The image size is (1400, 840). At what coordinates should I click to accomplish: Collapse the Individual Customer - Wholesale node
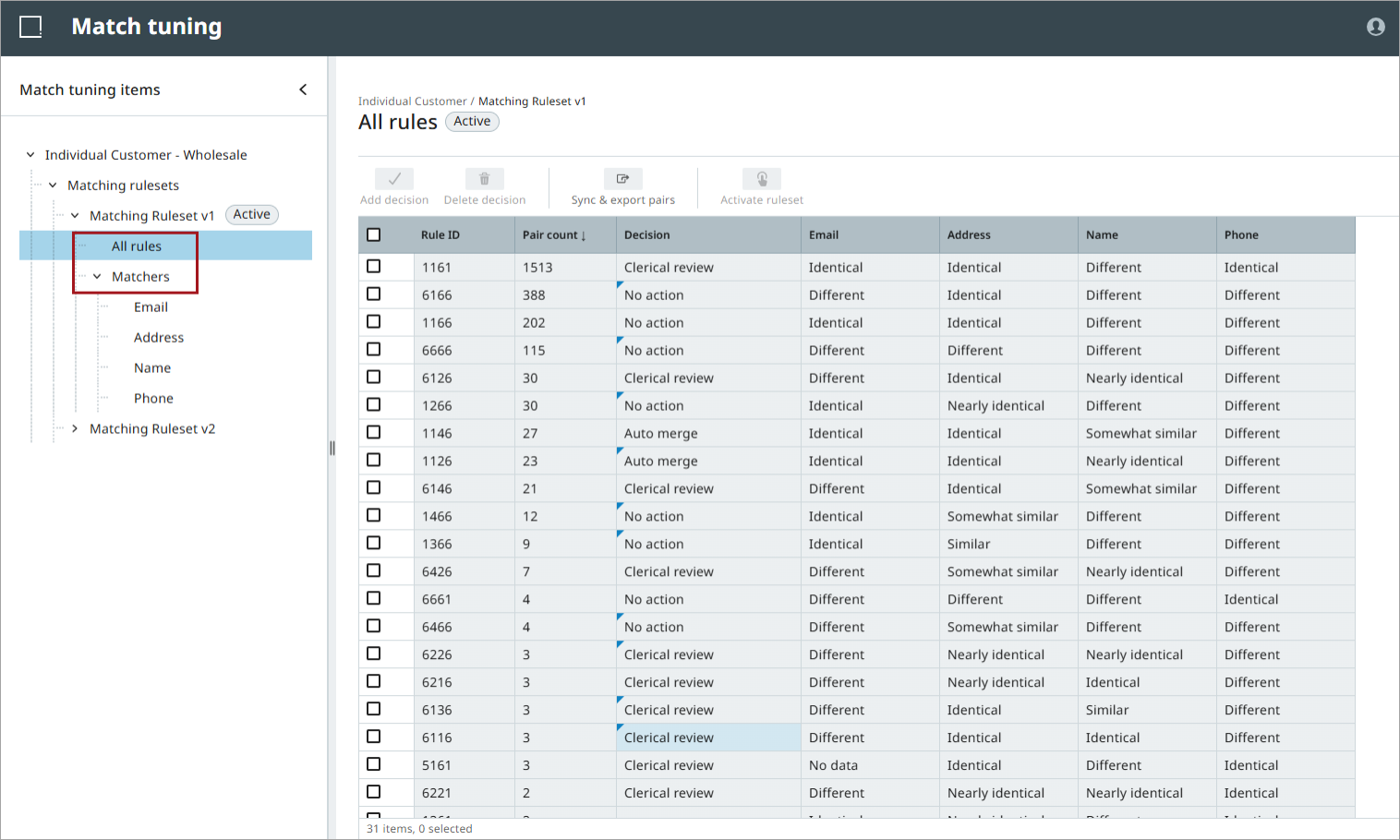click(30, 155)
